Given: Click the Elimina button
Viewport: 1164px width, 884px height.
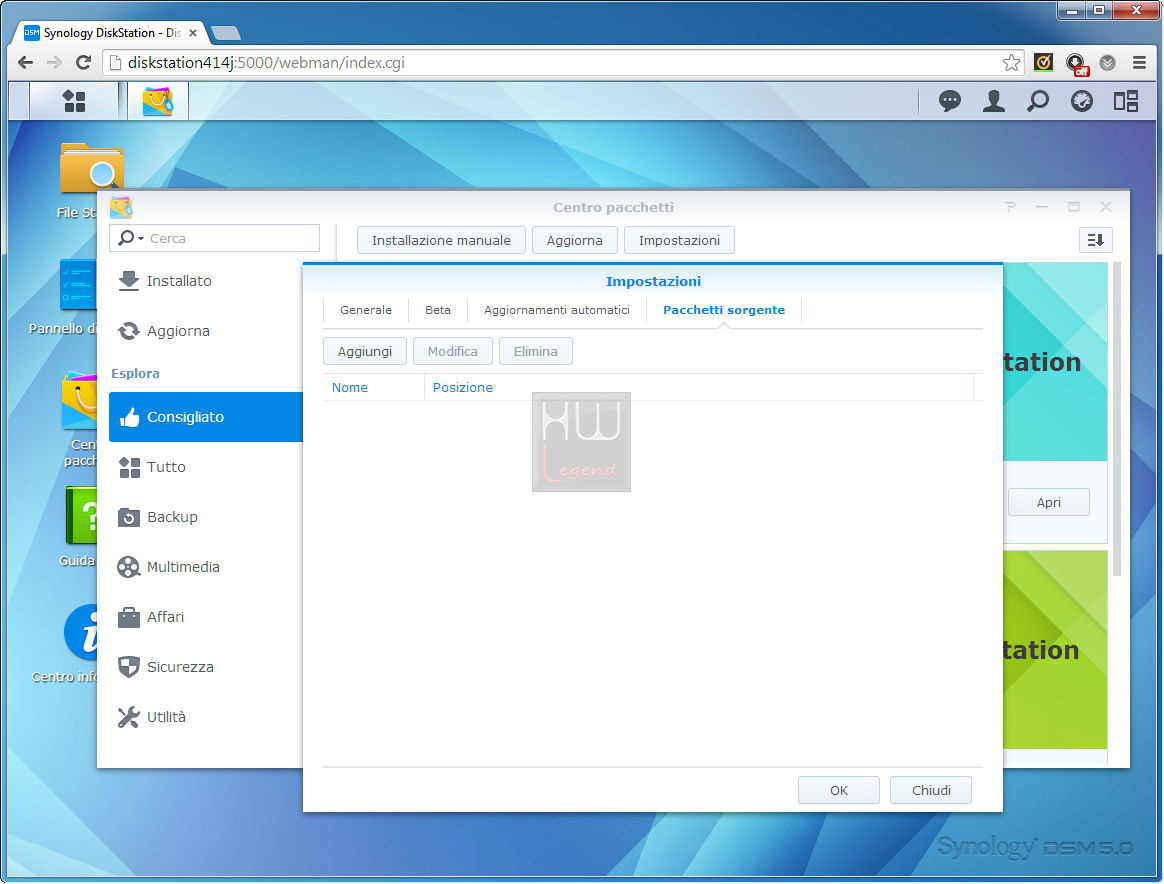Looking at the screenshot, I should (x=535, y=352).
